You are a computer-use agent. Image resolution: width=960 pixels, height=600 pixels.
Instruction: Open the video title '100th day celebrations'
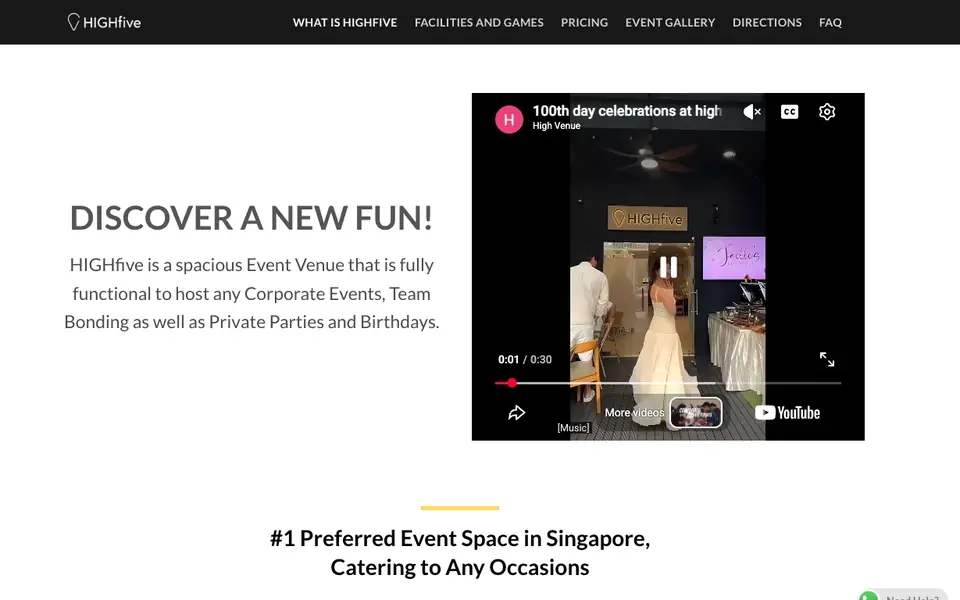[627, 111]
